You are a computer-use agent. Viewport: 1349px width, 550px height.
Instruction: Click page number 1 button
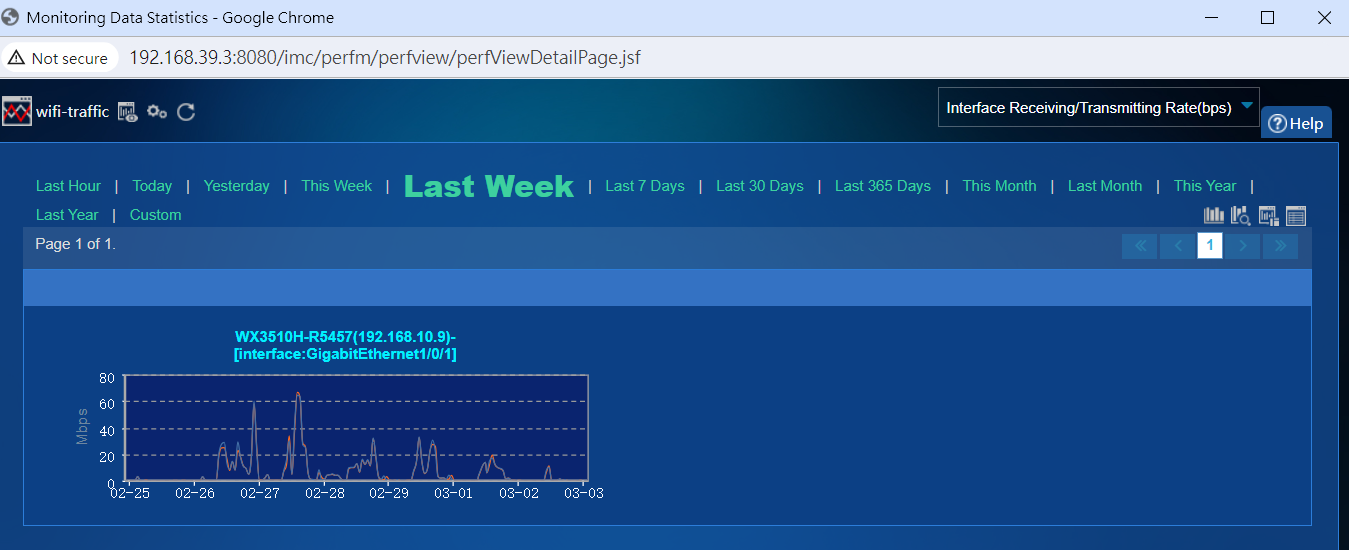point(1210,246)
